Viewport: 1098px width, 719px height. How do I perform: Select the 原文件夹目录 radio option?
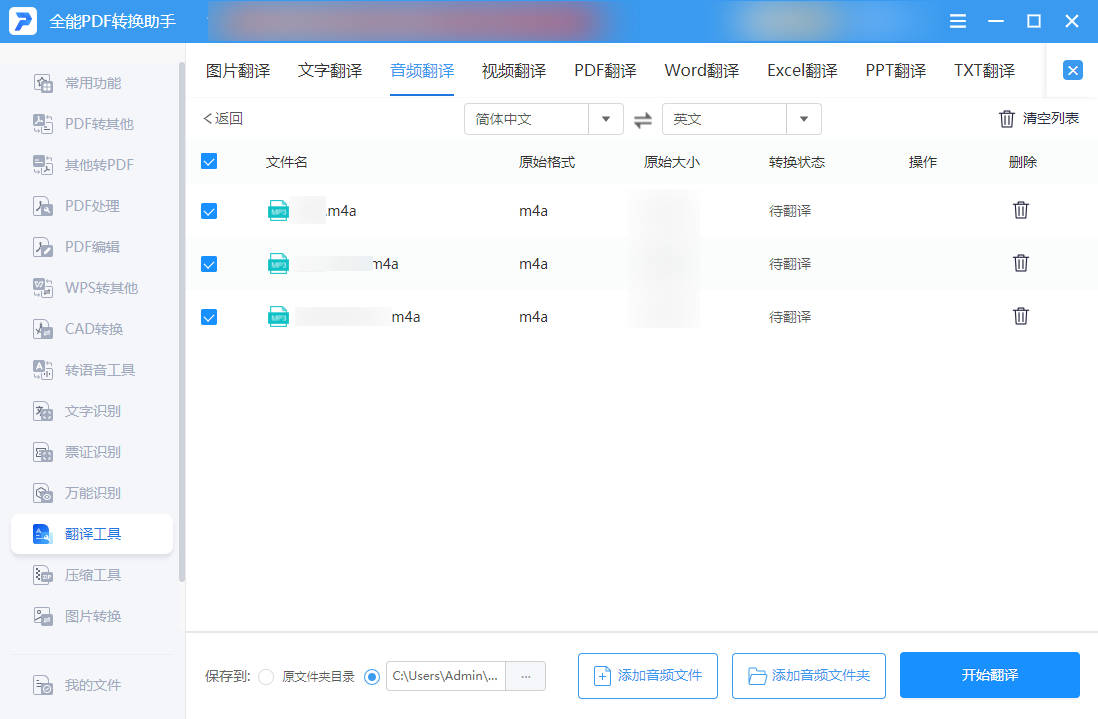click(266, 676)
